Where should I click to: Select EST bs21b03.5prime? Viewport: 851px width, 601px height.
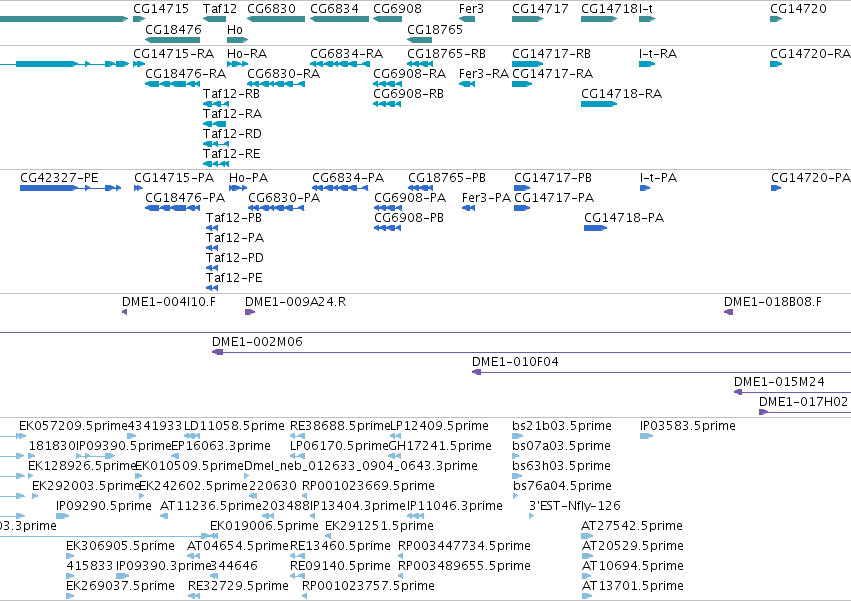[x=562, y=426]
